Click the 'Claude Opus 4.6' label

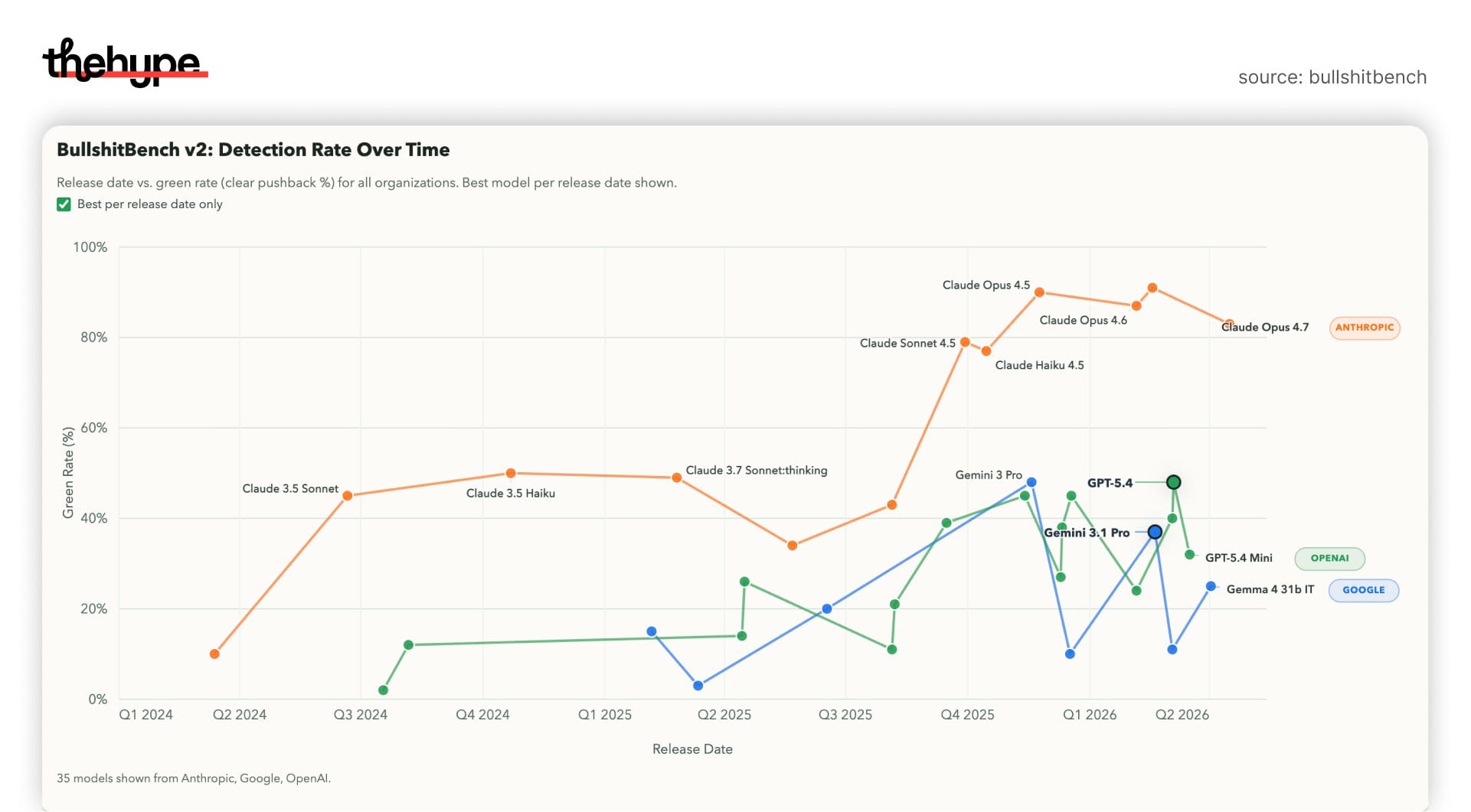[1083, 321]
